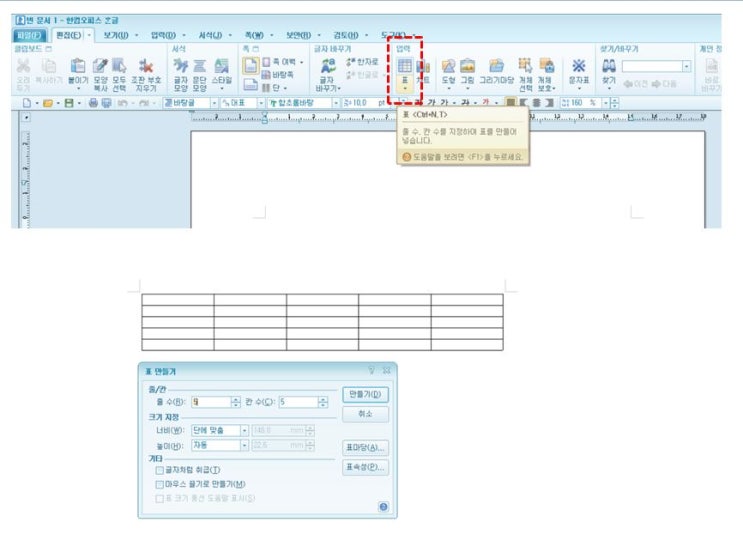
Task: Open the 서식(J) menu
Action: pos(210,36)
